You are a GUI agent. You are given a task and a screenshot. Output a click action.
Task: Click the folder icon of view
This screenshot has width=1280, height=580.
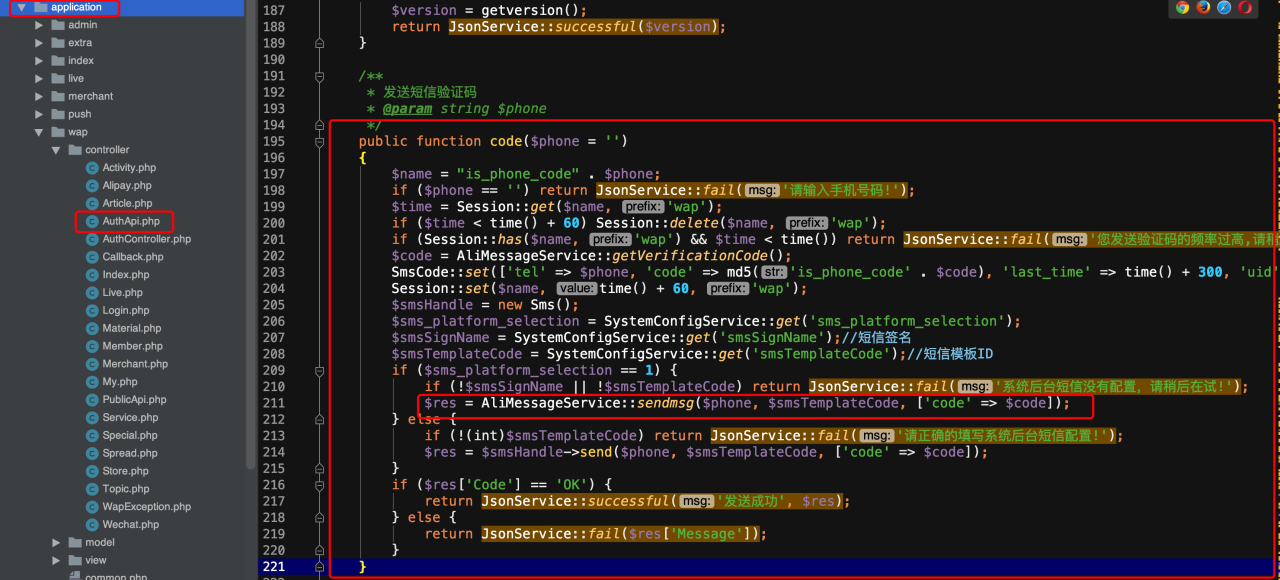click(x=75, y=560)
